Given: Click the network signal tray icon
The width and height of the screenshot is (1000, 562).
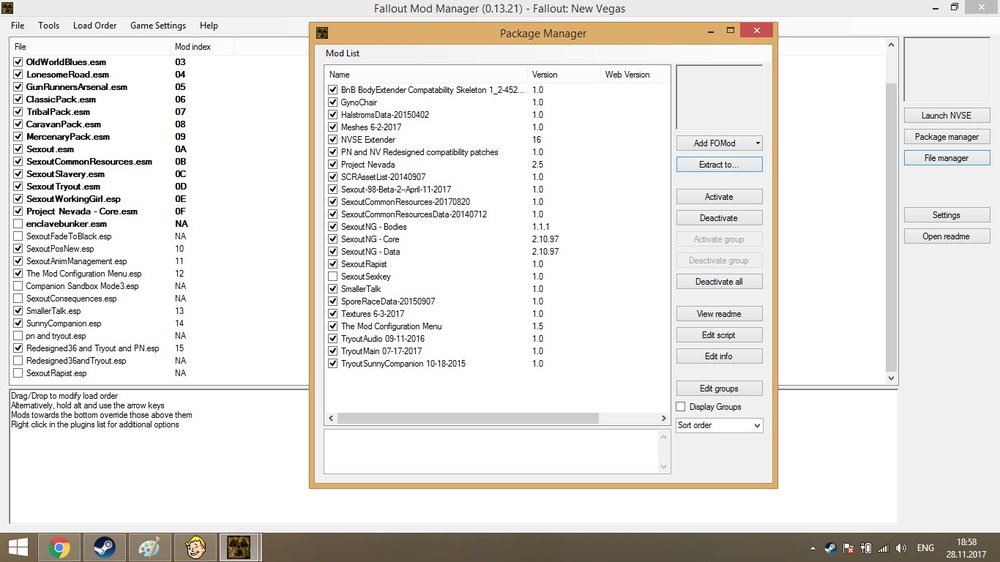Looking at the screenshot, I should (883, 548).
